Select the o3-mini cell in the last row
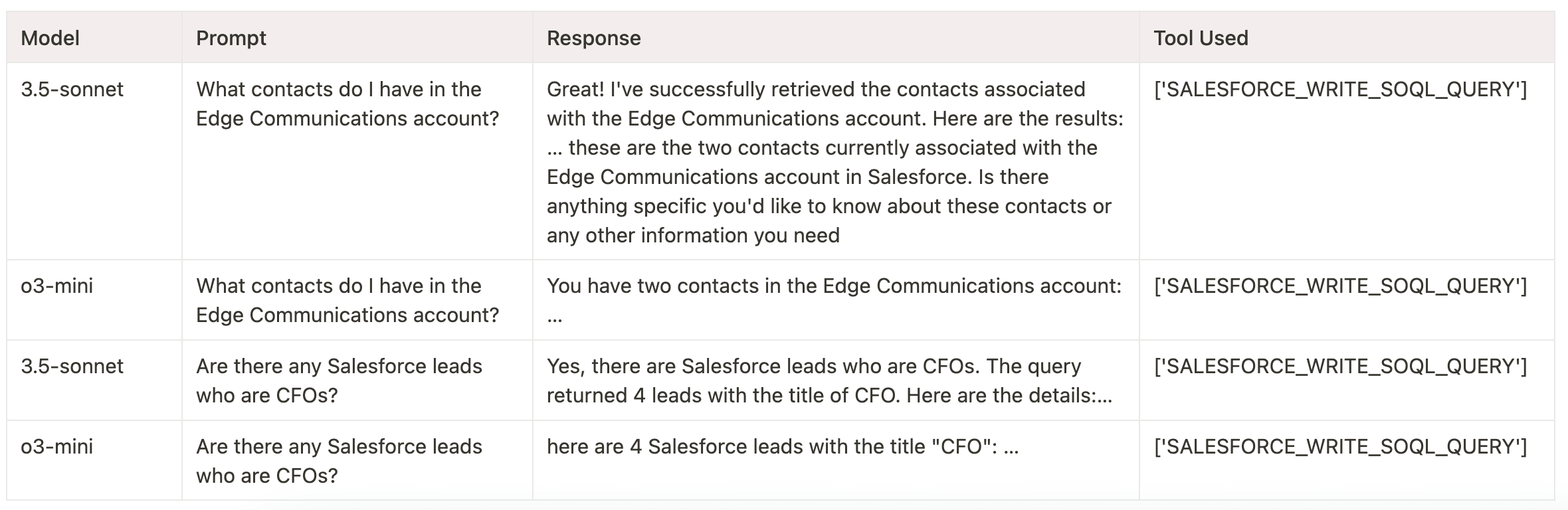 (57, 446)
